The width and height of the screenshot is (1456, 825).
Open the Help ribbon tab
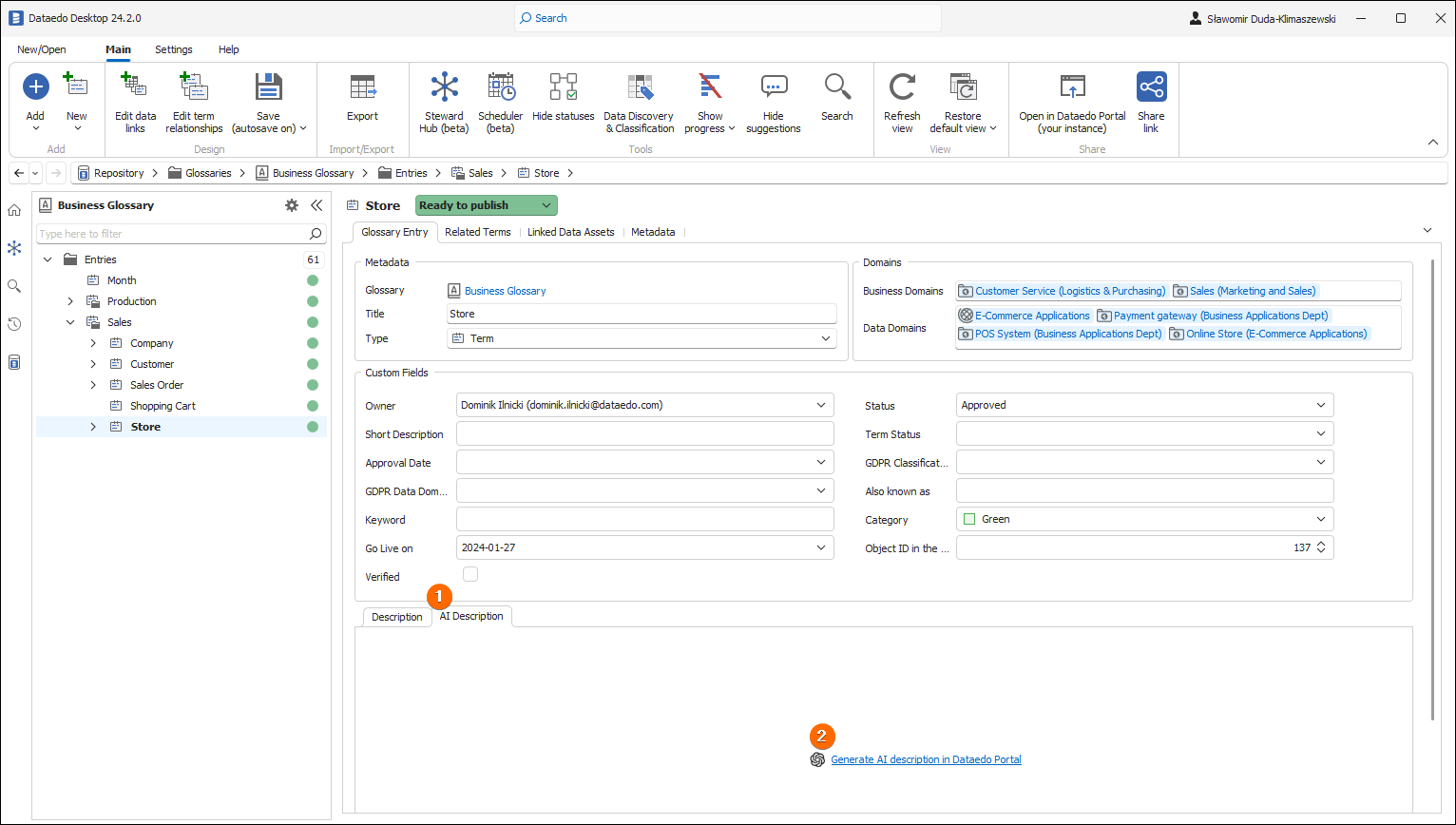pyautogui.click(x=229, y=49)
